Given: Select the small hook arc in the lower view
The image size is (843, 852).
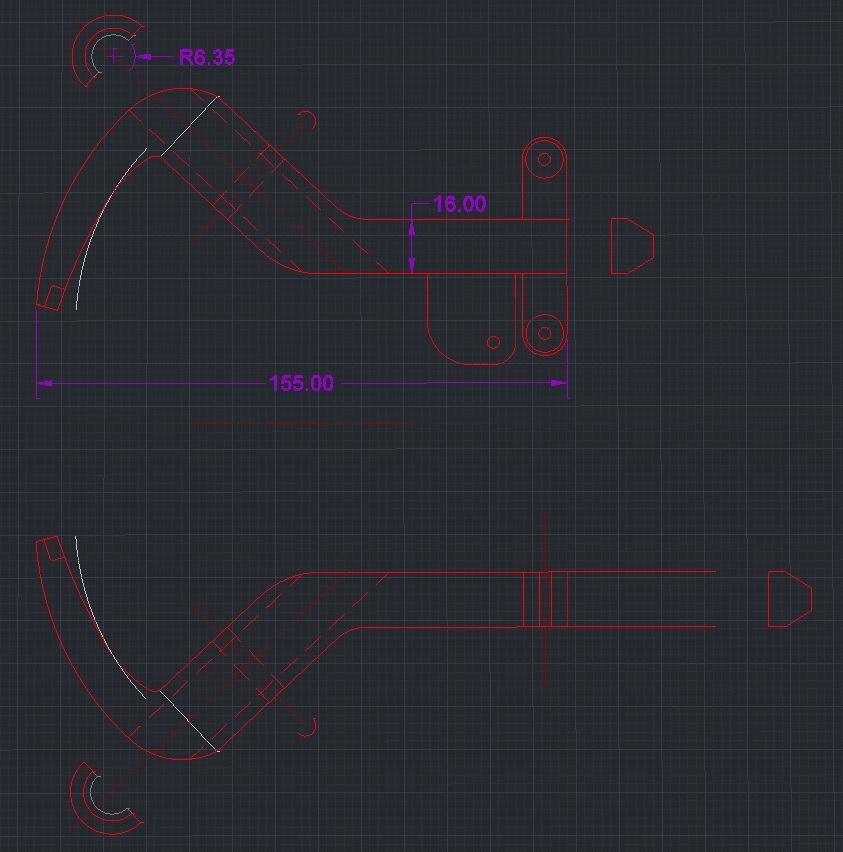Looking at the screenshot, I should [311, 727].
